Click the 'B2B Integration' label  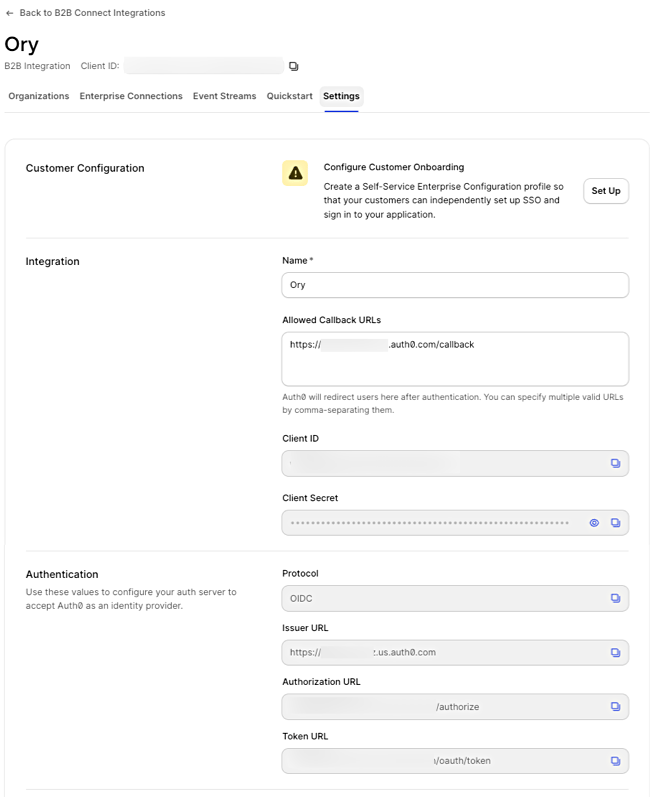pyautogui.click(x=37, y=66)
